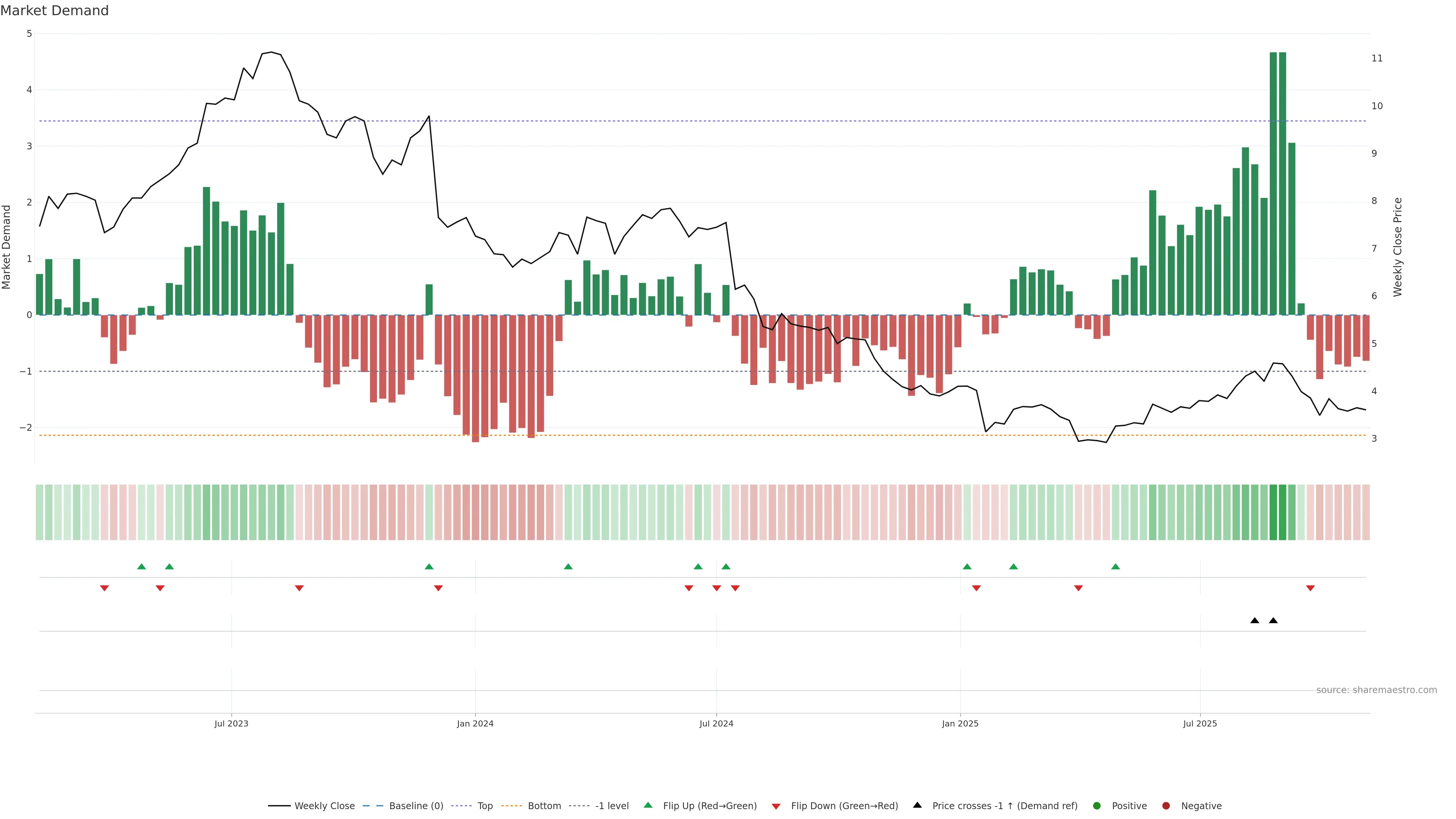Click the first black price-cross triangle marker
Viewport: 1456px width, 819px height.
[x=1255, y=620]
